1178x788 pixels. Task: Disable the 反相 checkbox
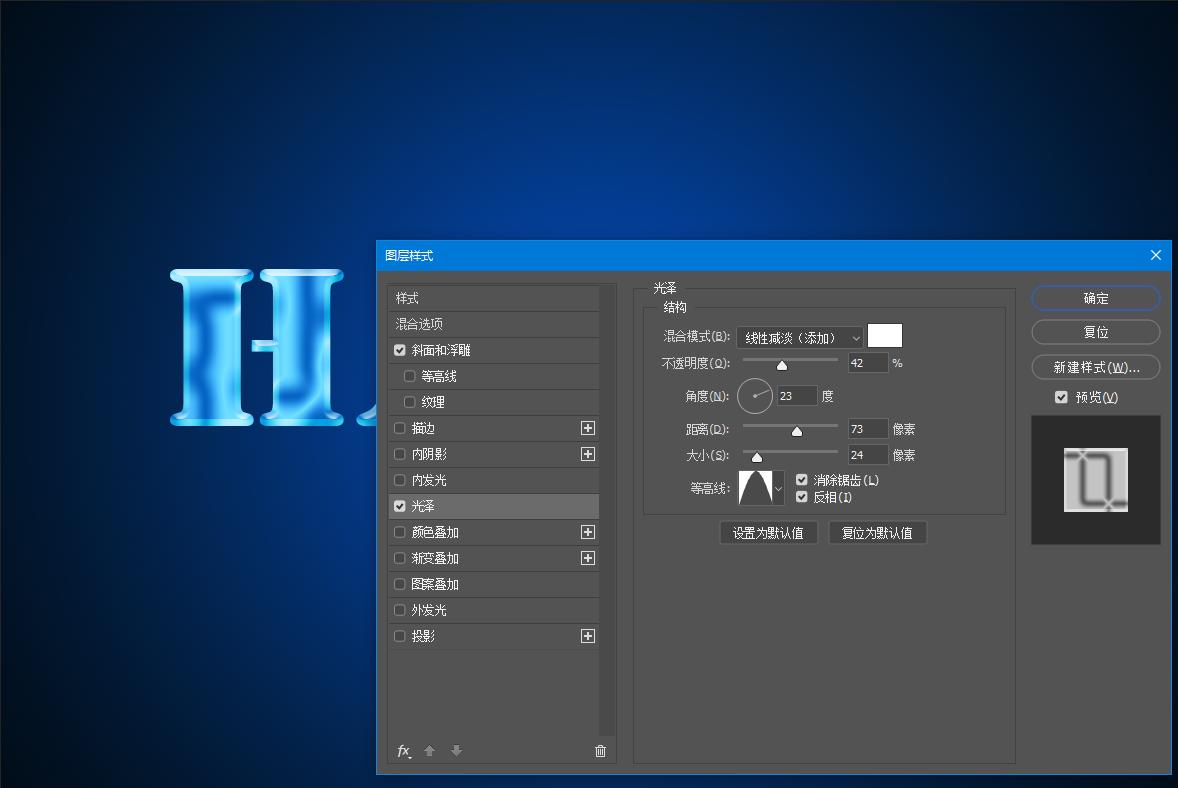(x=801, y=497)
